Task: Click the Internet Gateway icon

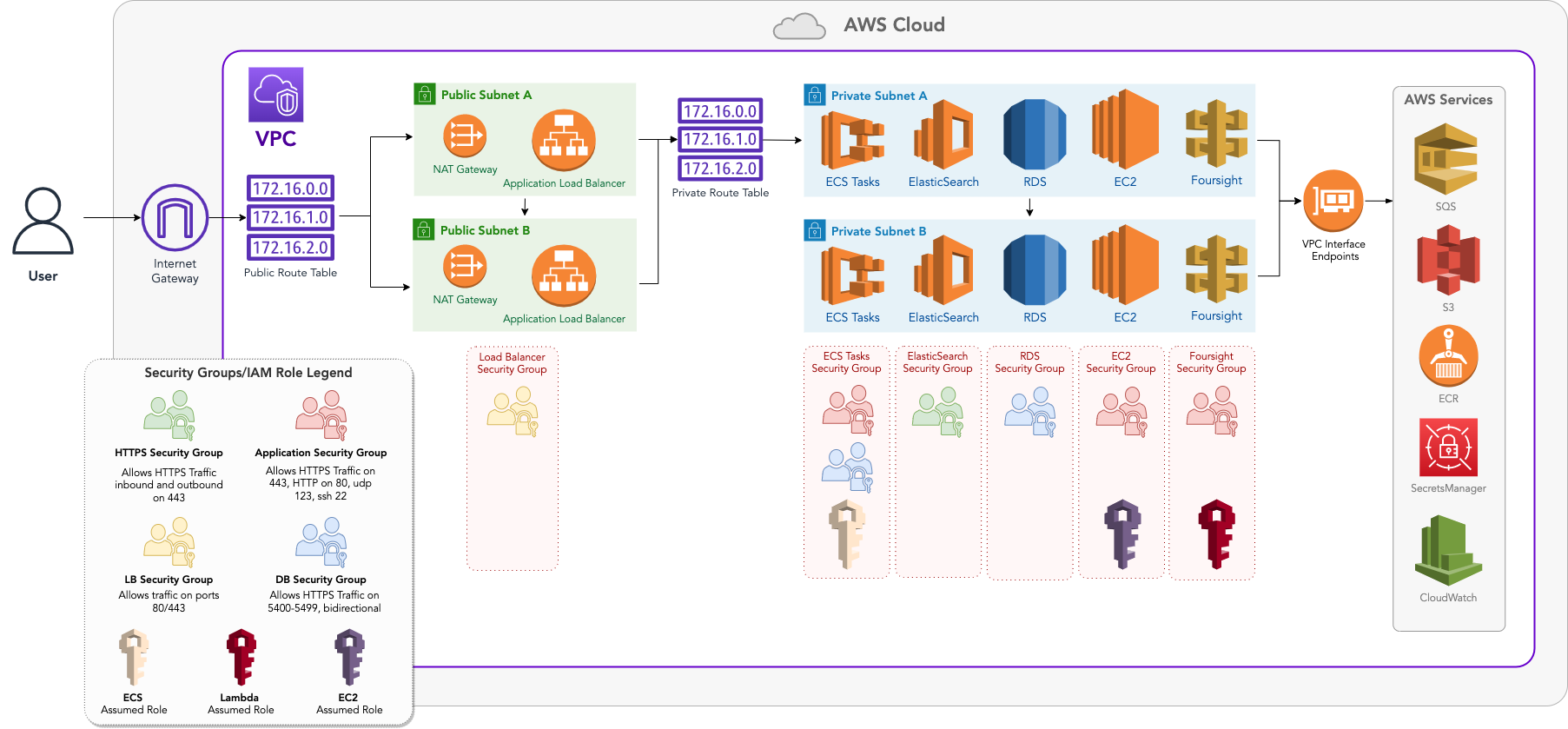Action: pyautogui.click(x=175, y=217)
